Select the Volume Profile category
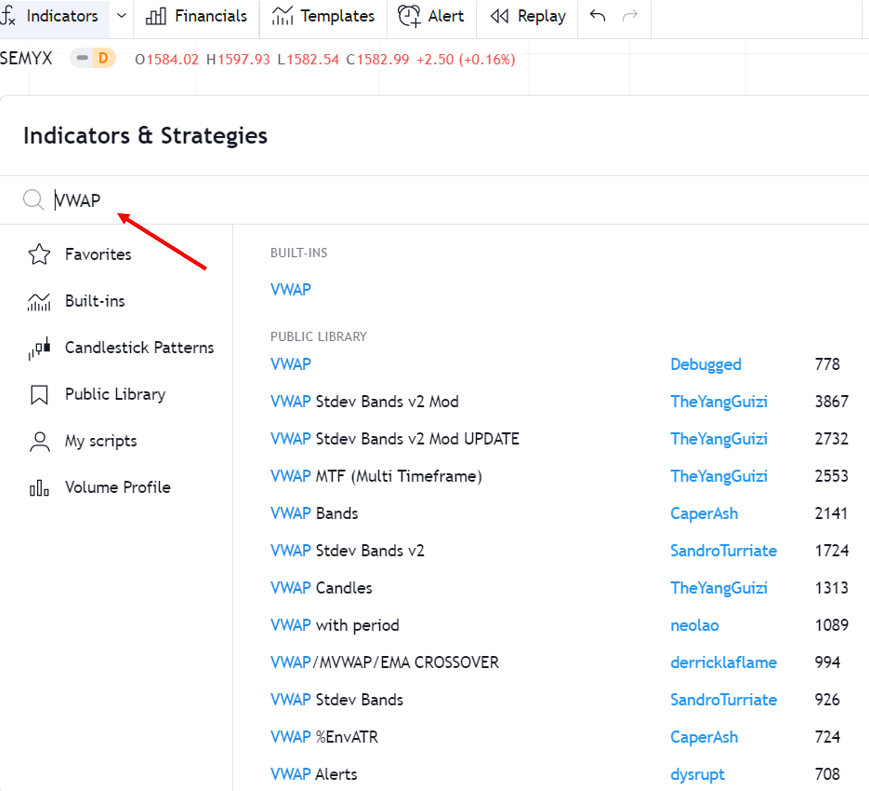 (x=117, y=488)
